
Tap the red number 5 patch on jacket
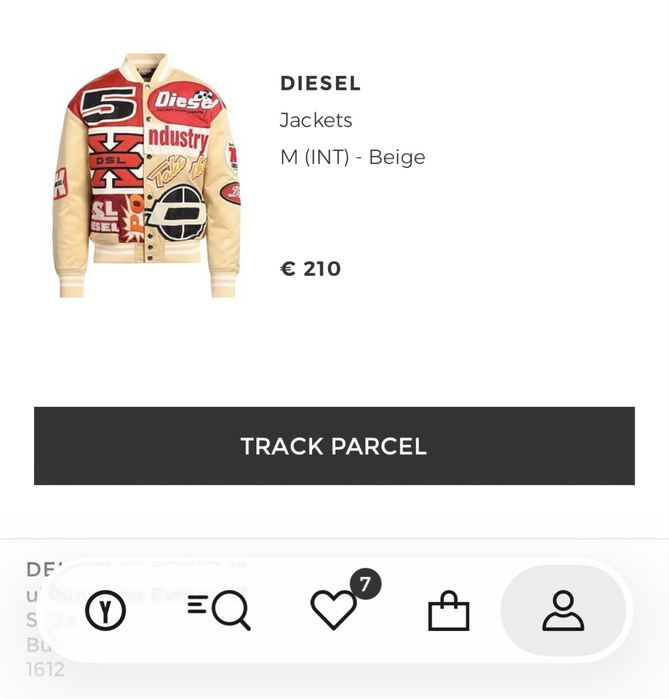click(x=109, y=105)
